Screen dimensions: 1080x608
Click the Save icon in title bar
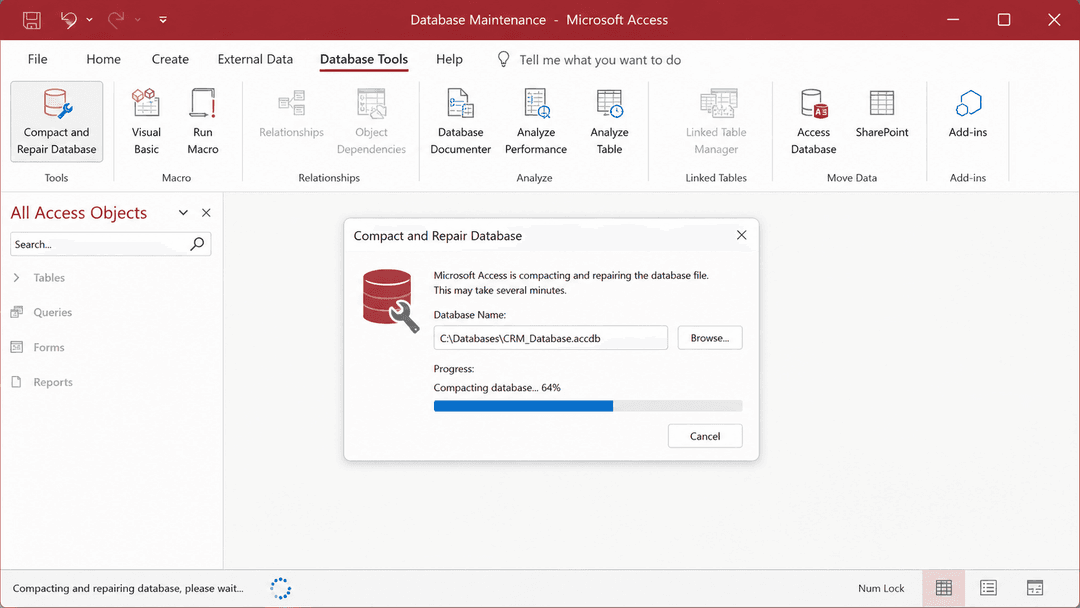point(32,20)
